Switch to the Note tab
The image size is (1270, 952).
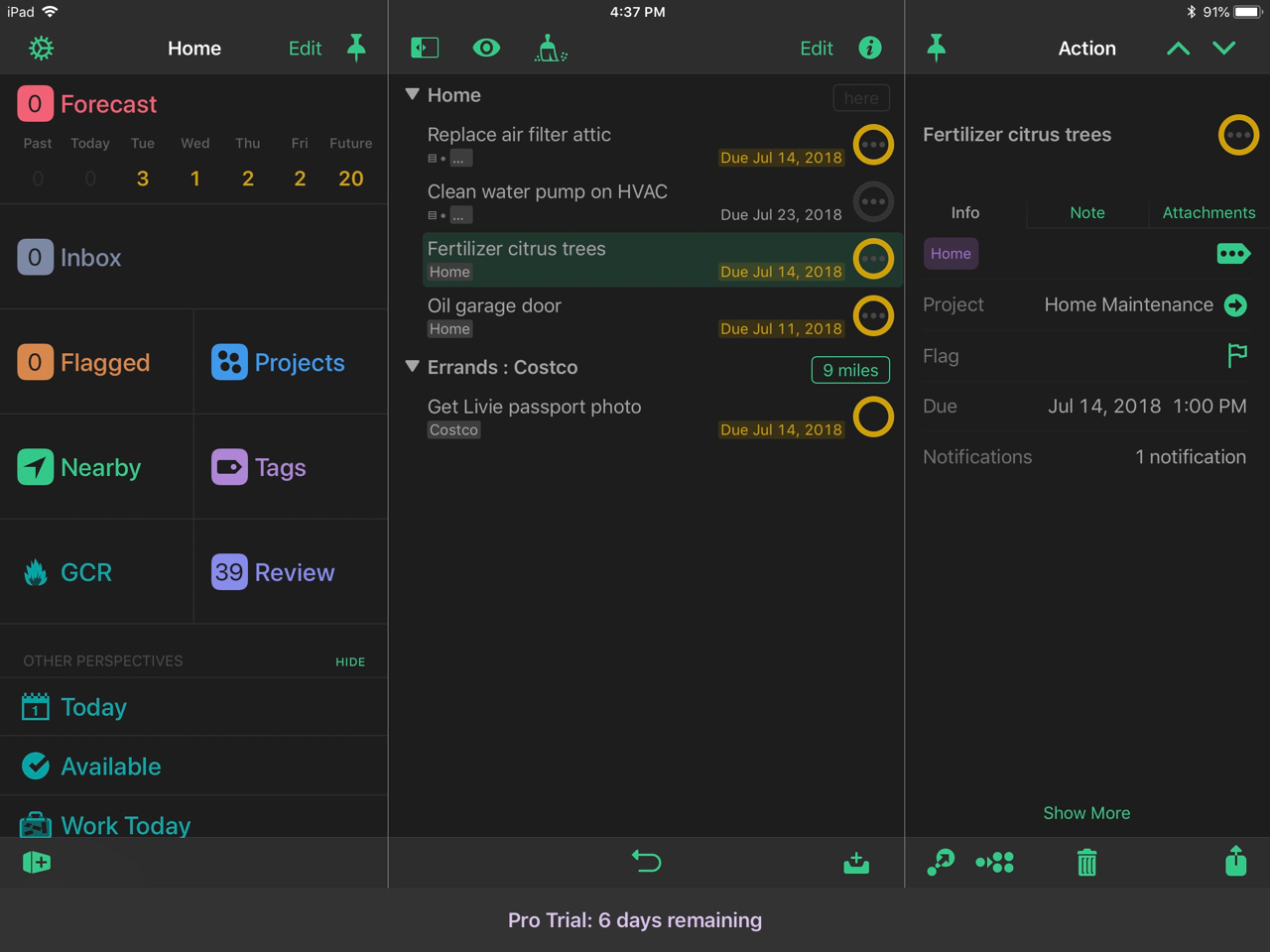(1087, 212)
